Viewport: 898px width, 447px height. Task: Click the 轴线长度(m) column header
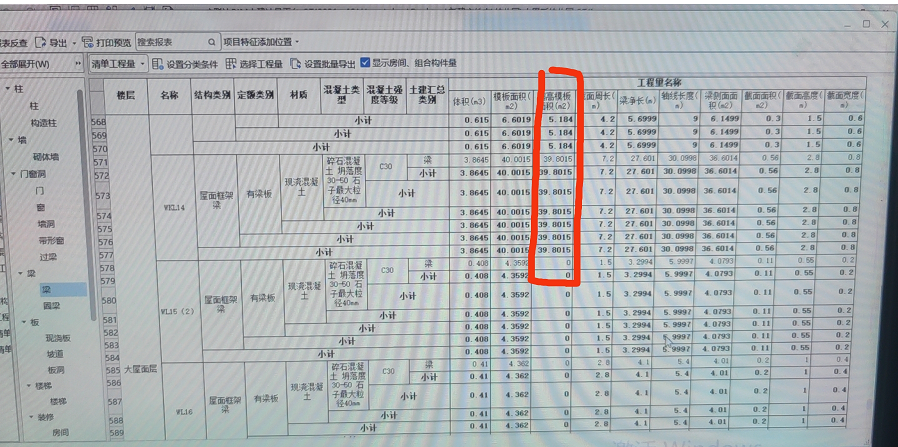pos(679,100)
